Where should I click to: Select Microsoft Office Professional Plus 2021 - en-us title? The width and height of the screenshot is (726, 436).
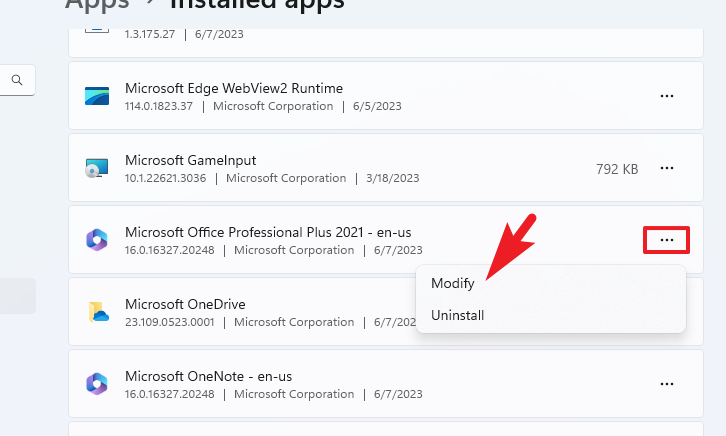tap(268, 232)
